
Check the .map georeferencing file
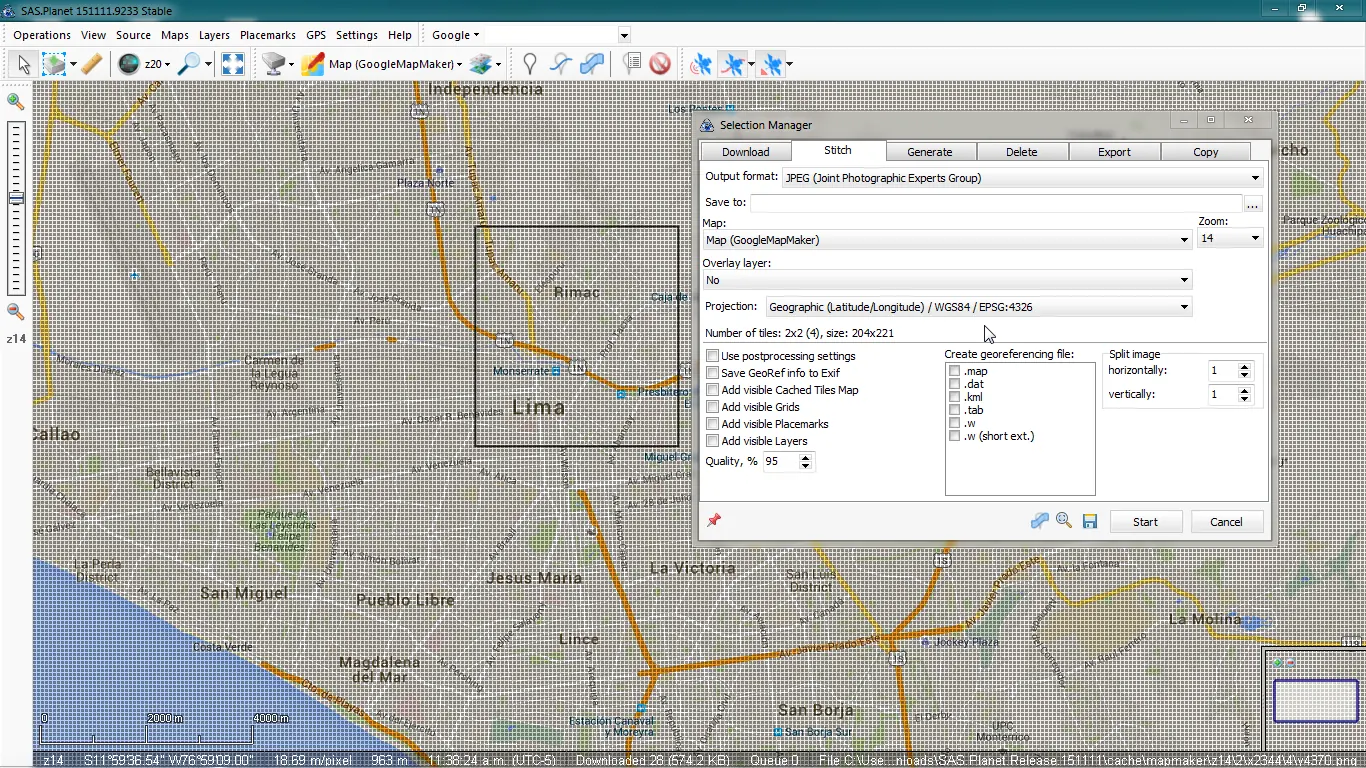[955, 371]
